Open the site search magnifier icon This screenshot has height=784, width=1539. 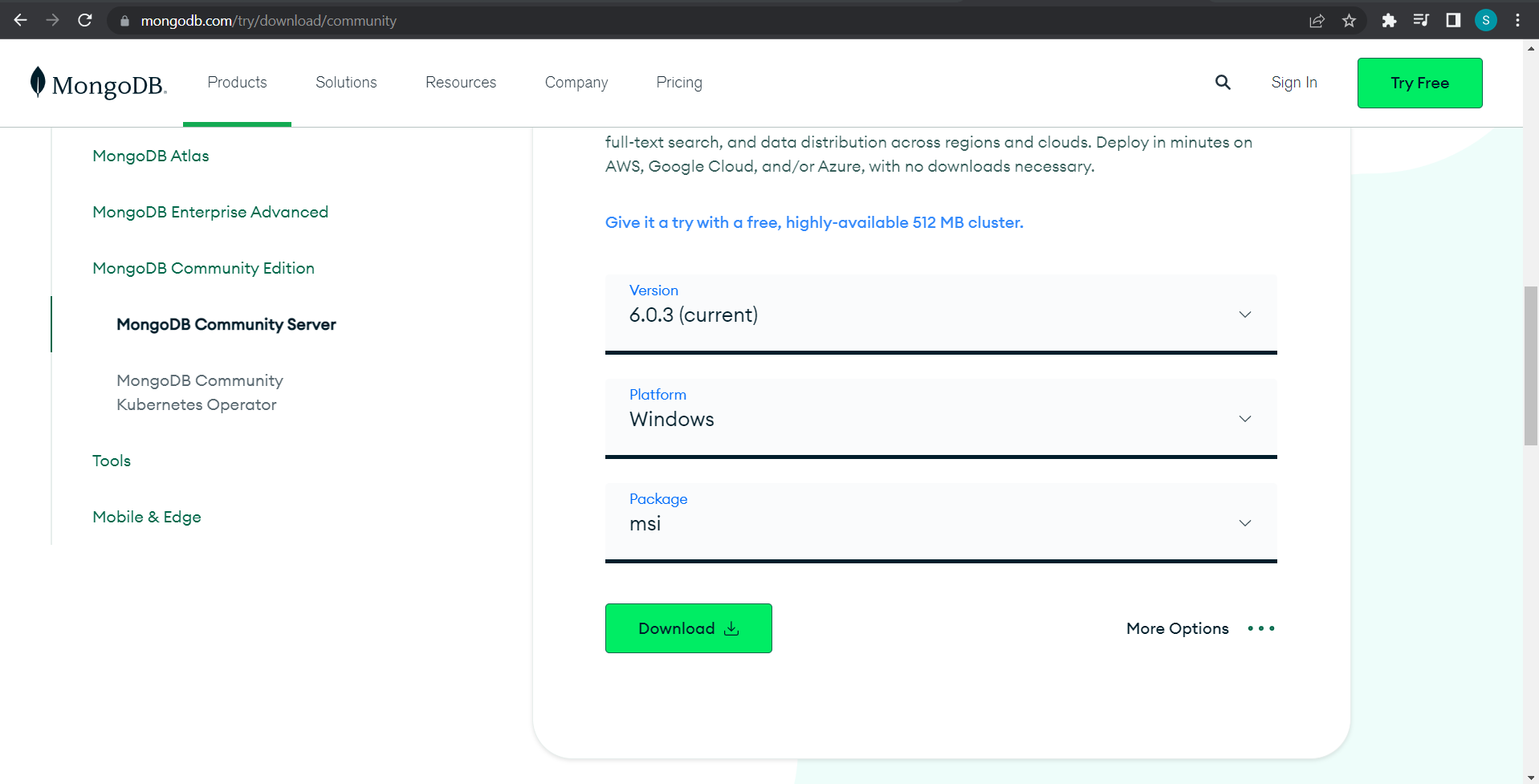1223,82
